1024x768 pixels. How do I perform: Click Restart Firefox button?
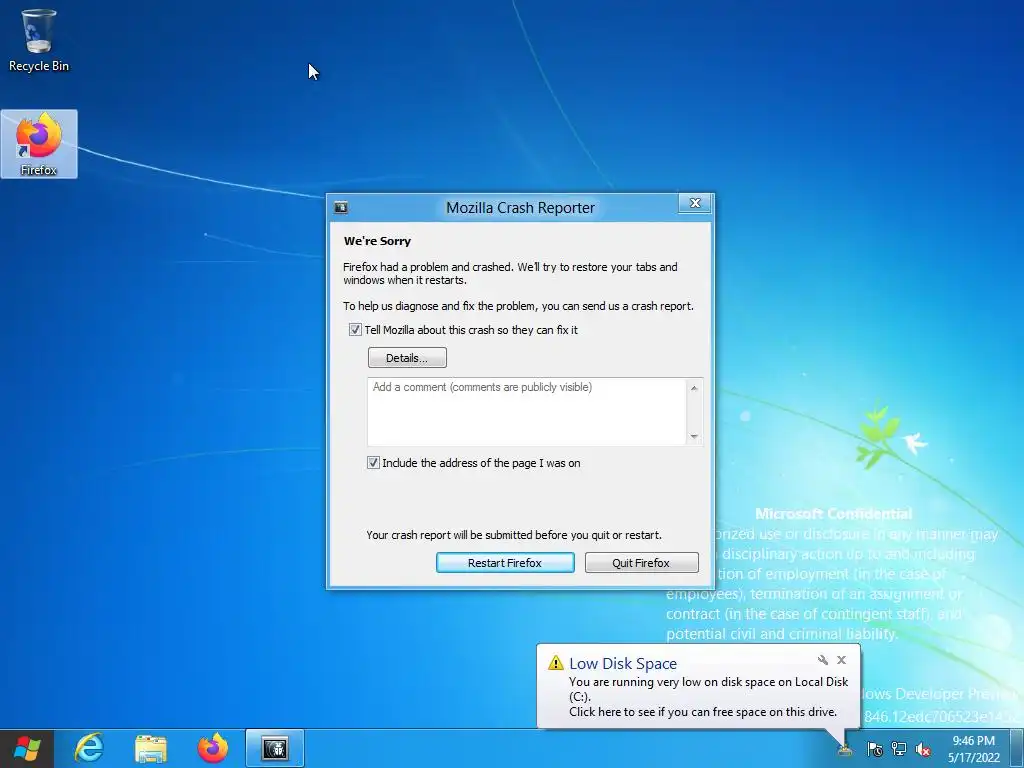tap(505, 563)
